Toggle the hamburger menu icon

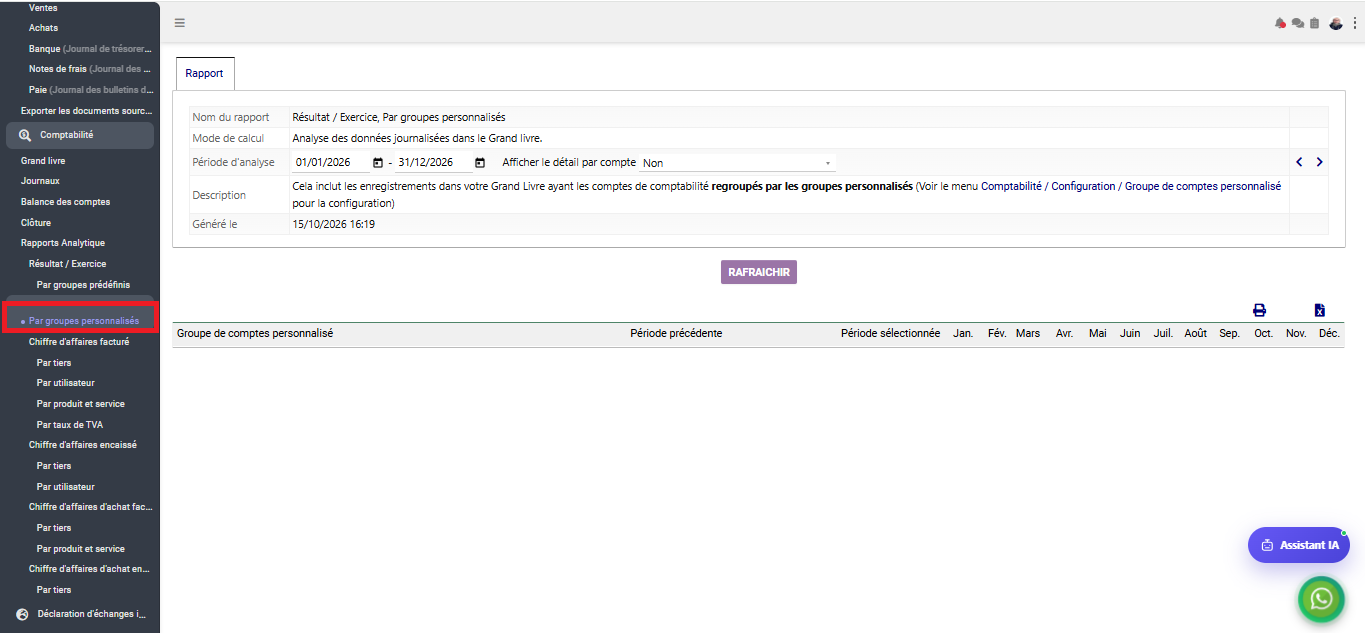pyautogui.click(x=180, y=23)
